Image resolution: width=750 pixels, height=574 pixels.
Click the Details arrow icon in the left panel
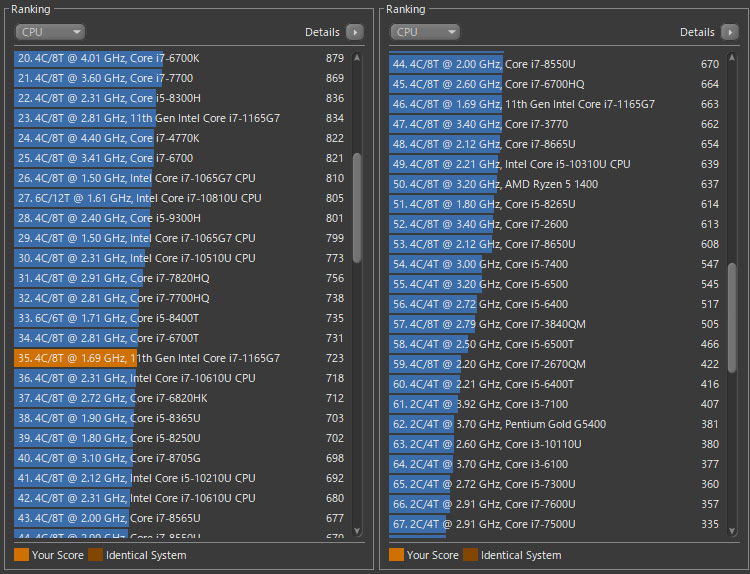pos(355,32)
